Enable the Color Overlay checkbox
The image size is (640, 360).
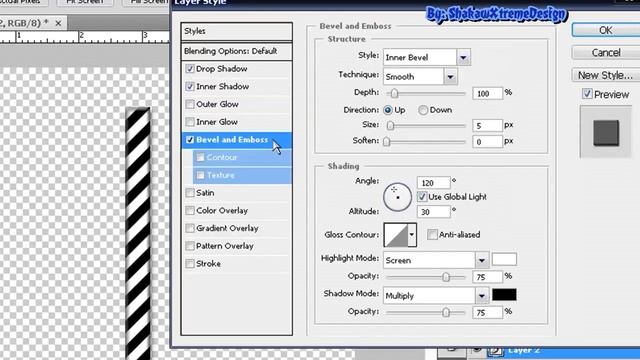tap(189, 211)
